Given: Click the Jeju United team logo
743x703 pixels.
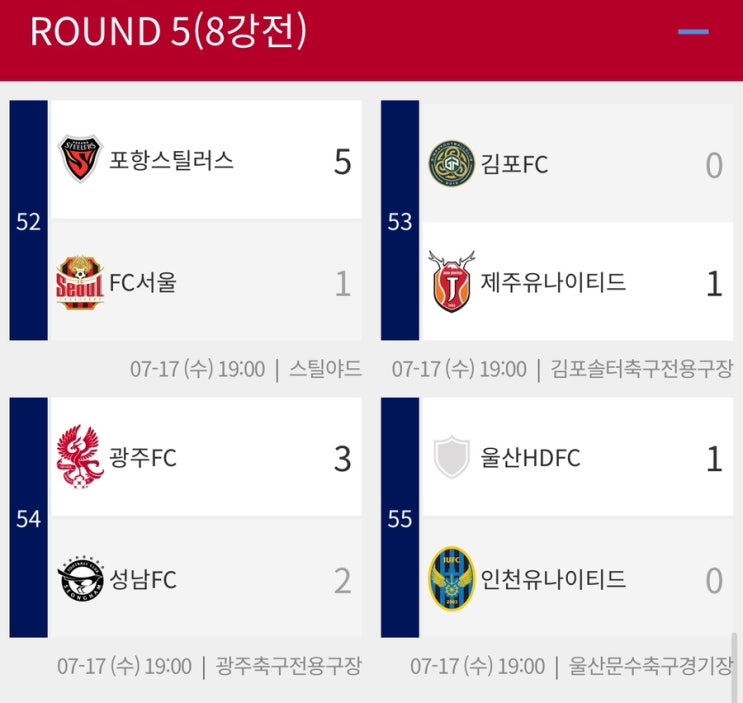Looking at the screenshot, I should pos(450,282).
